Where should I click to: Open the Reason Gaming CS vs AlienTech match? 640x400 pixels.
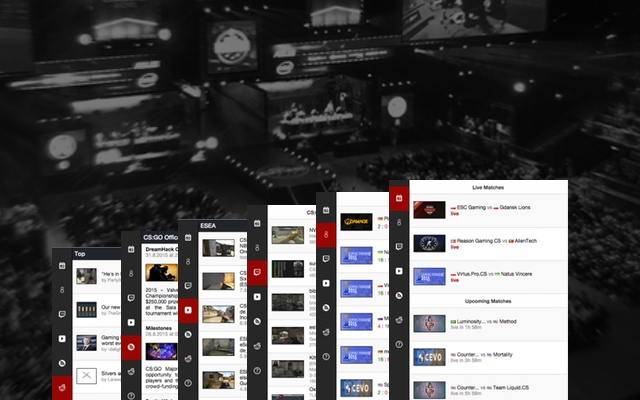point(489,244)
